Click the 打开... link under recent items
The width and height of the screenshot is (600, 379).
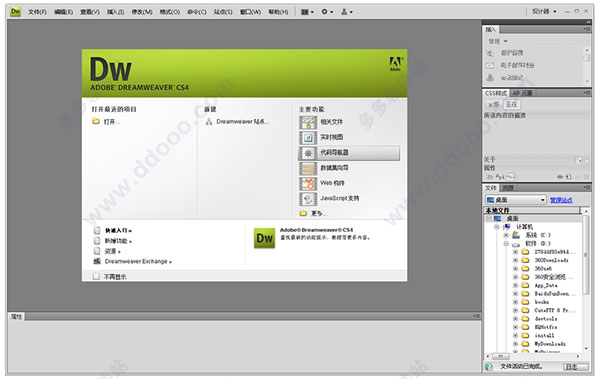[112, 122]
